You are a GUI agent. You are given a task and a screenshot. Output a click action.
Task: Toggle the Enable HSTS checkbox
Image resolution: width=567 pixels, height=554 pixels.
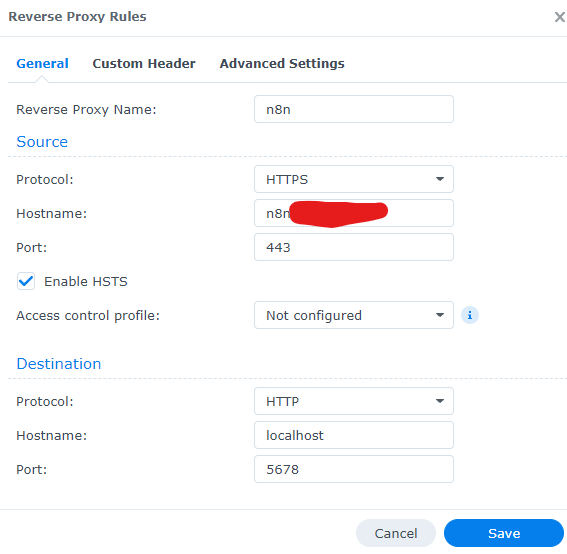(26, 281)
